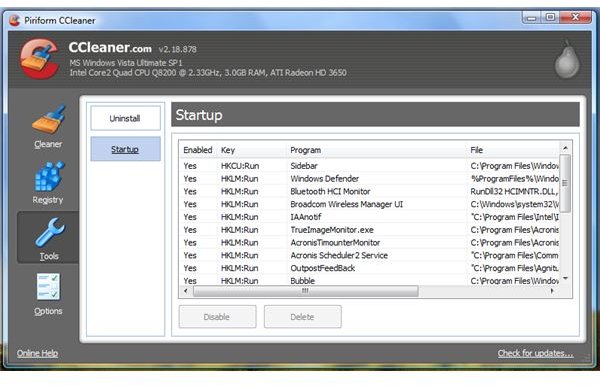Switch to the Uninstall tab
Image resolution: width=600 pixels, height=386 pixels.
click(125, 118)
